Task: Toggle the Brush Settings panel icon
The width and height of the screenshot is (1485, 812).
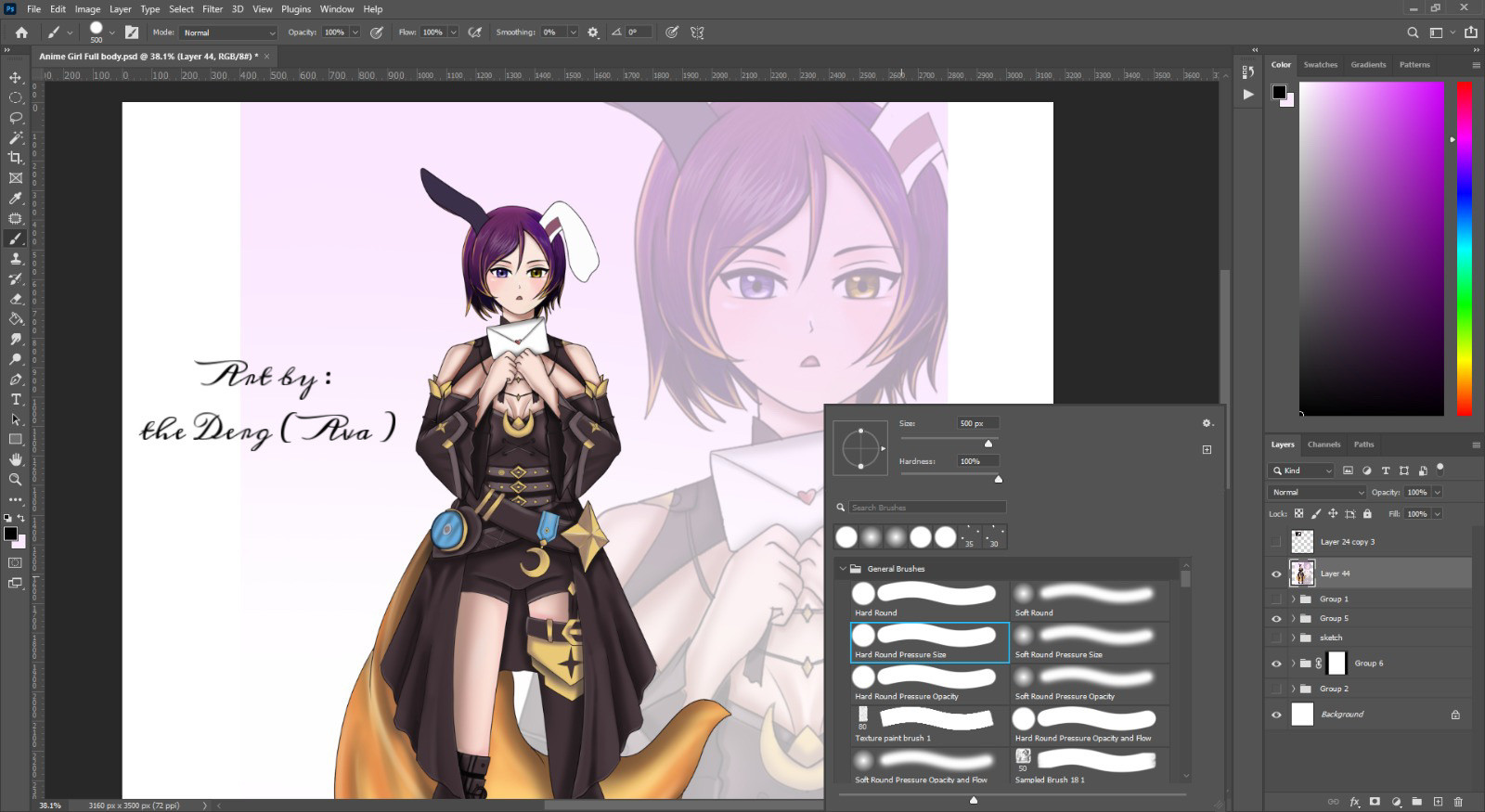Action: pos(132,32)
